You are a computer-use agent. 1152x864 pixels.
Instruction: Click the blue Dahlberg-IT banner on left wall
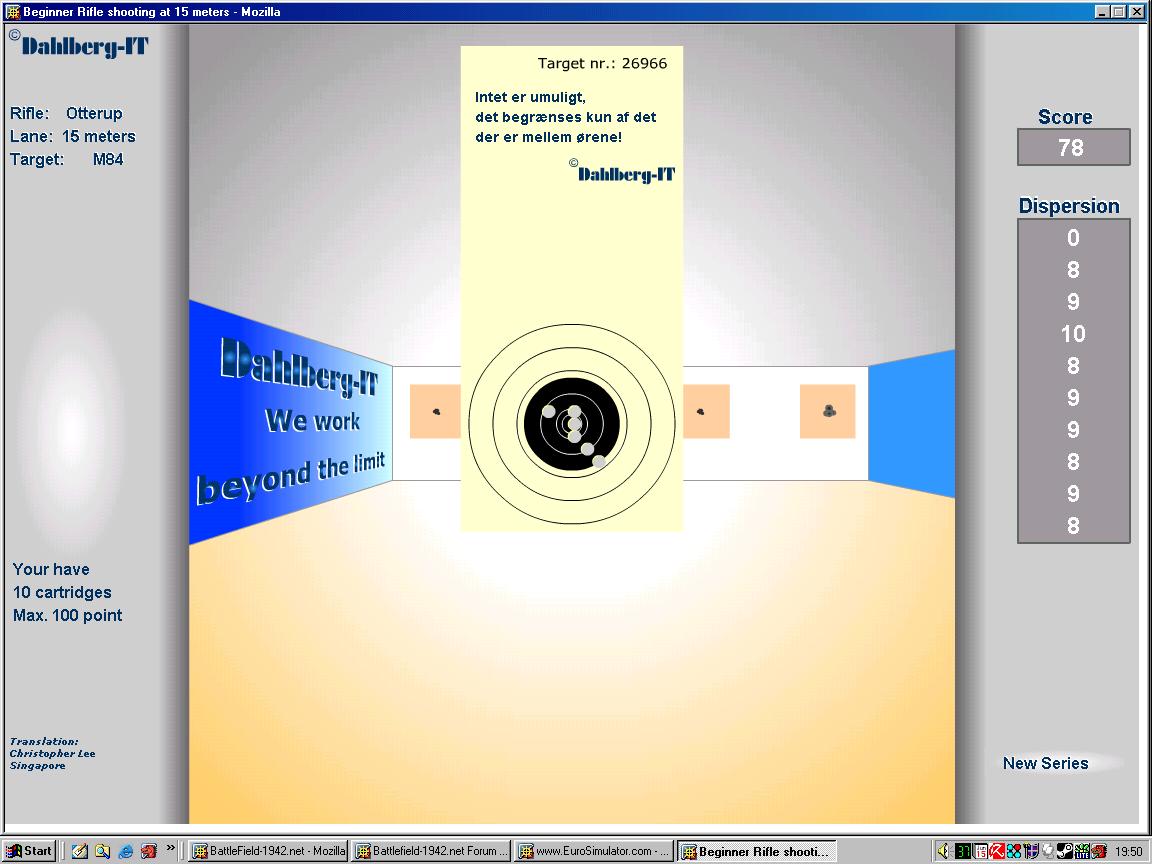[x=290, y=422]
